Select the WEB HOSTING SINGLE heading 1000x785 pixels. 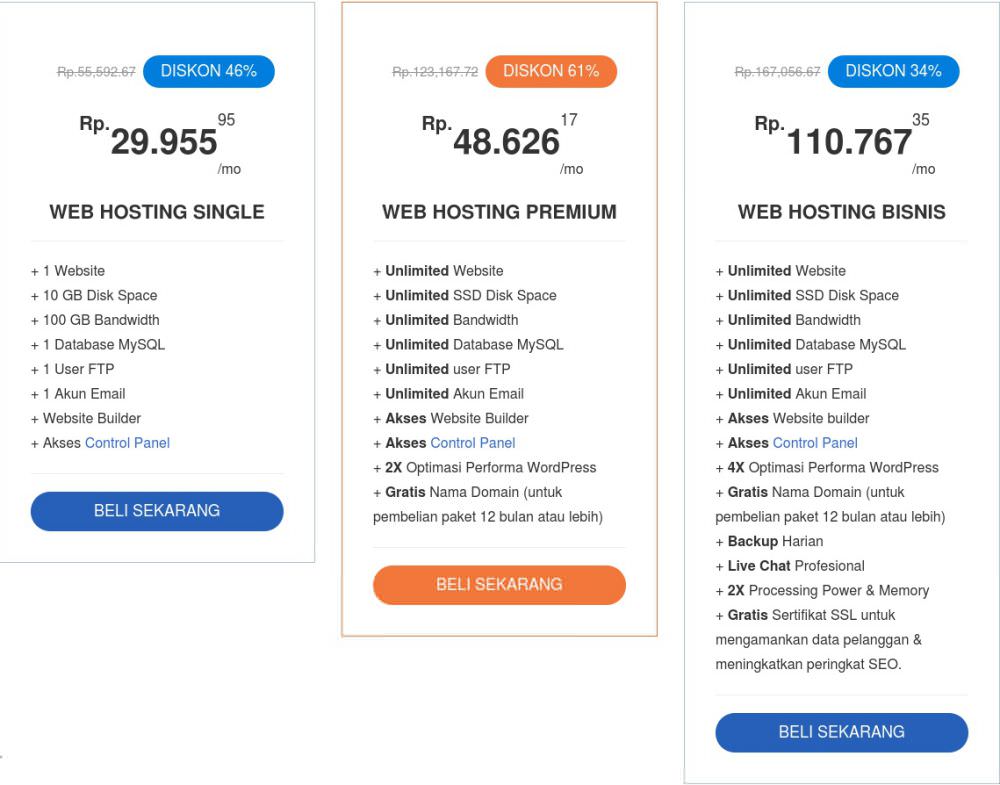coord(157,212)
